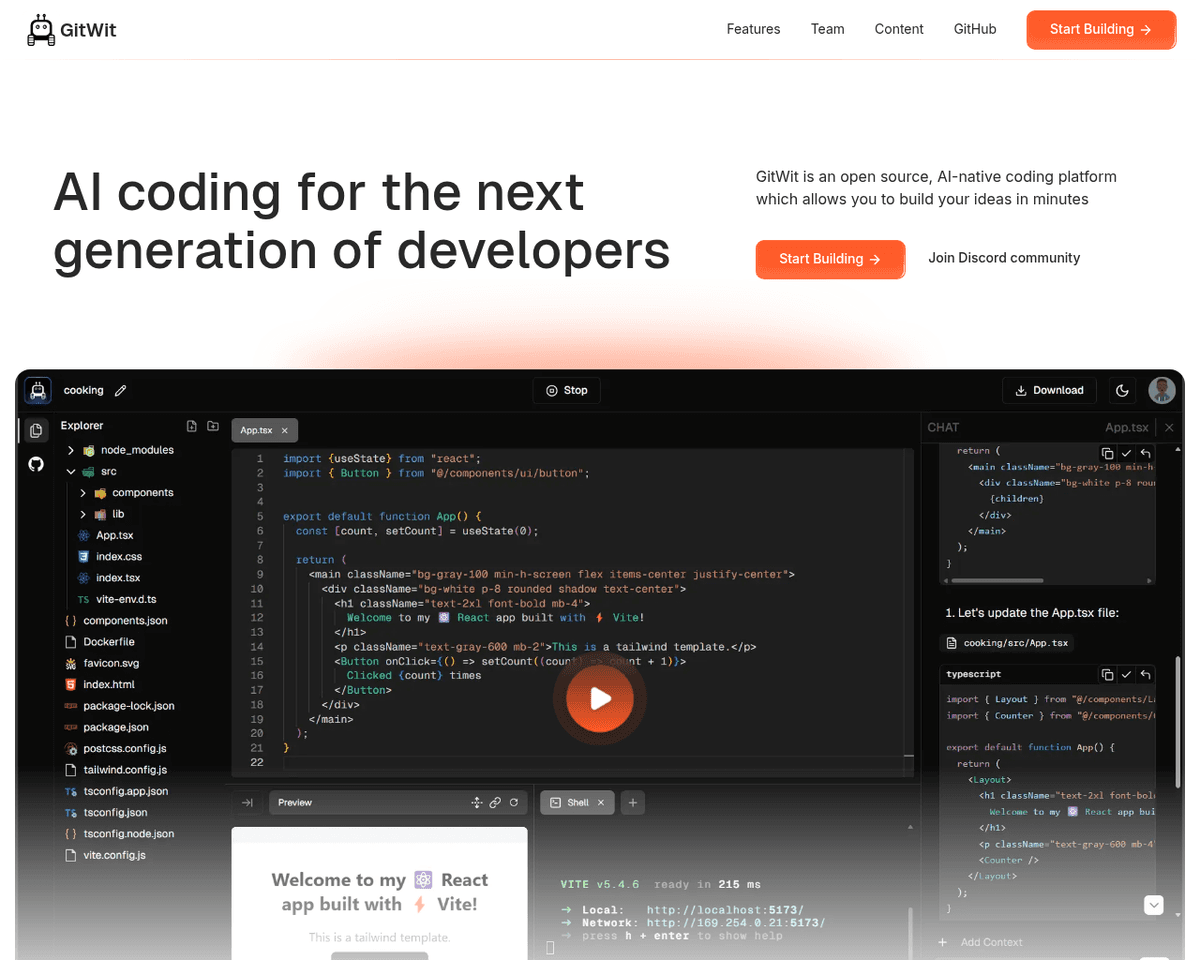Click the link icon in the Preview bar
The image size is (1200, 960).
coord(495,802)
